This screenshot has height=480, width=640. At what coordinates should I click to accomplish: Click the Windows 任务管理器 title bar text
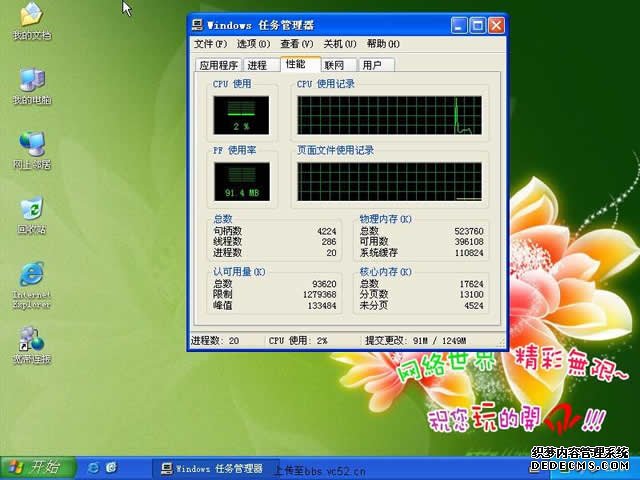click(260, 25)
